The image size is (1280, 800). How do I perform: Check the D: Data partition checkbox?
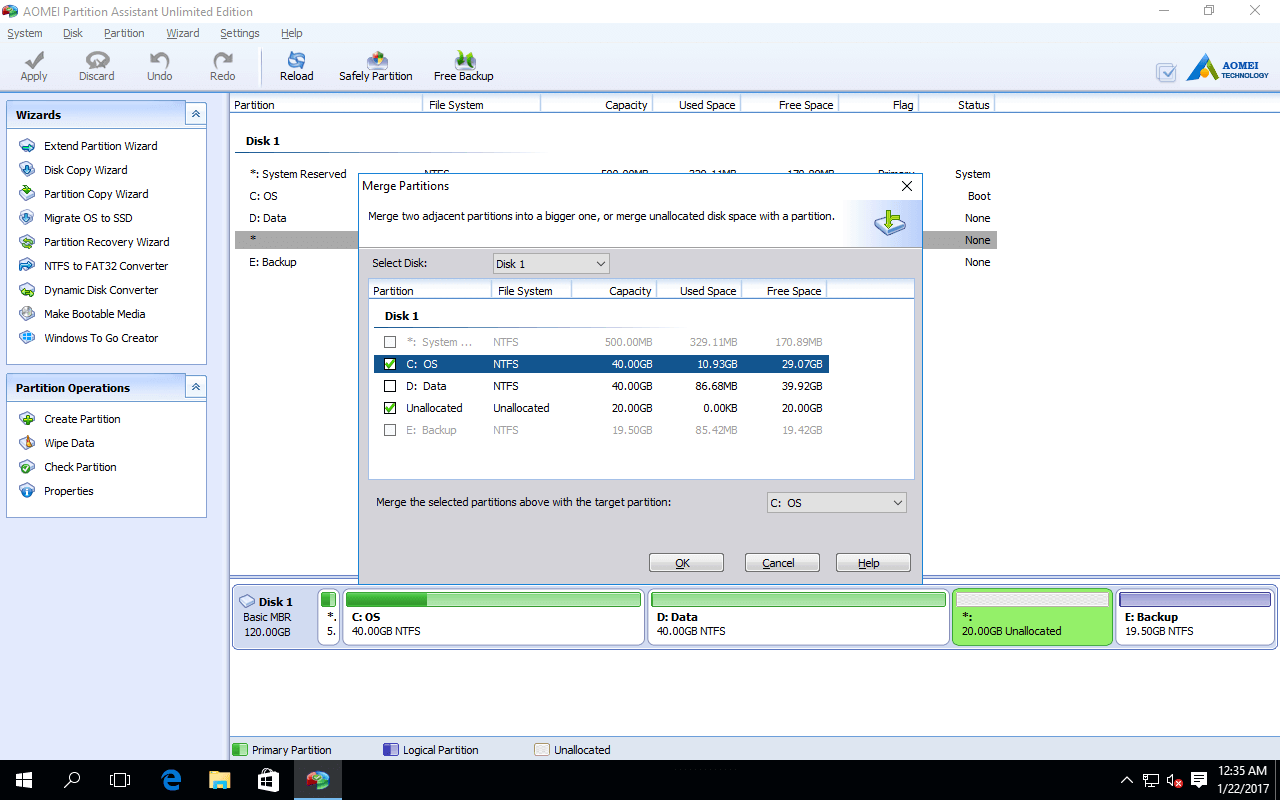tap(390, 386)
